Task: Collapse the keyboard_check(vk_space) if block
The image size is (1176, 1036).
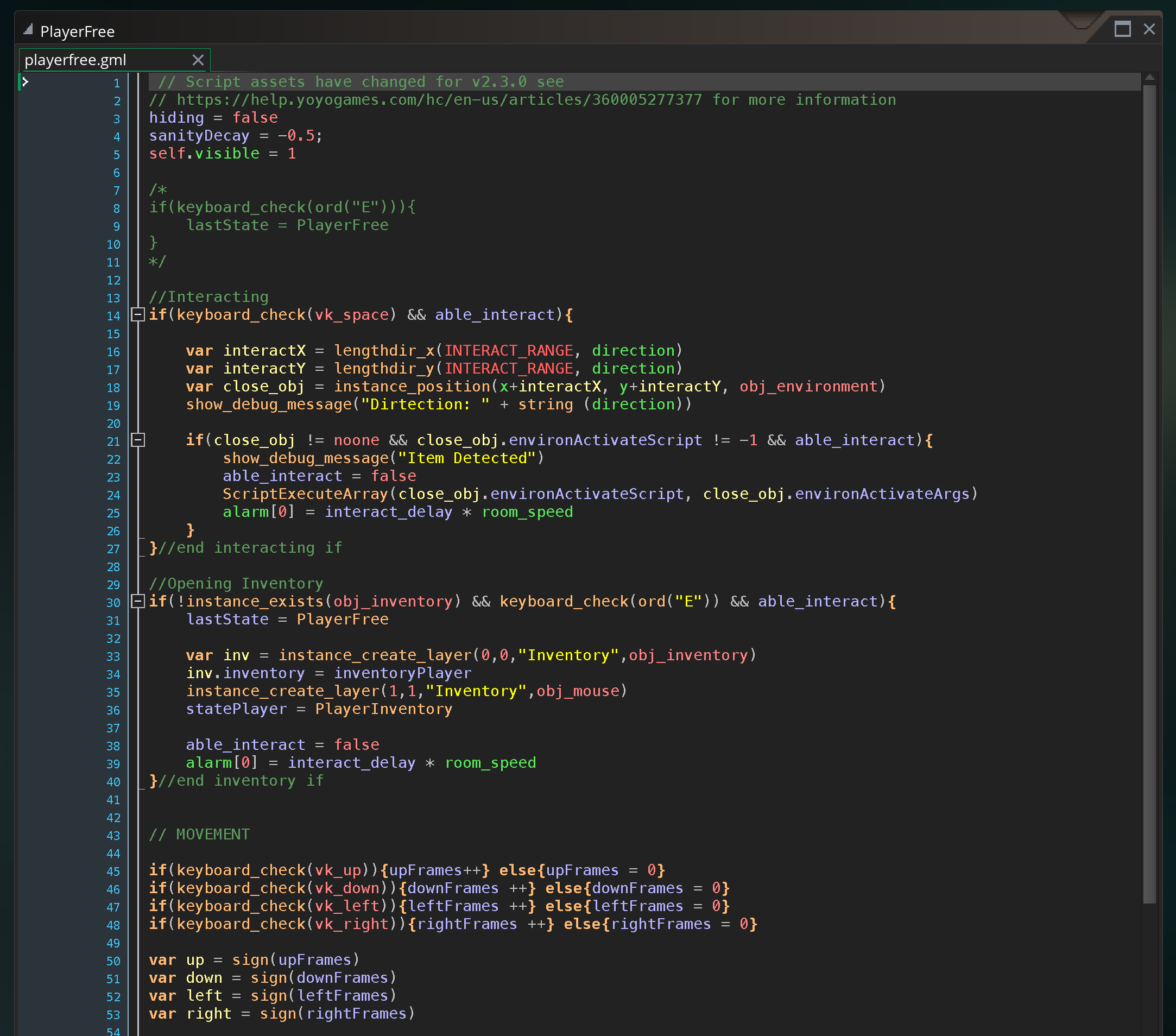Action: click(x=137, y=314)
